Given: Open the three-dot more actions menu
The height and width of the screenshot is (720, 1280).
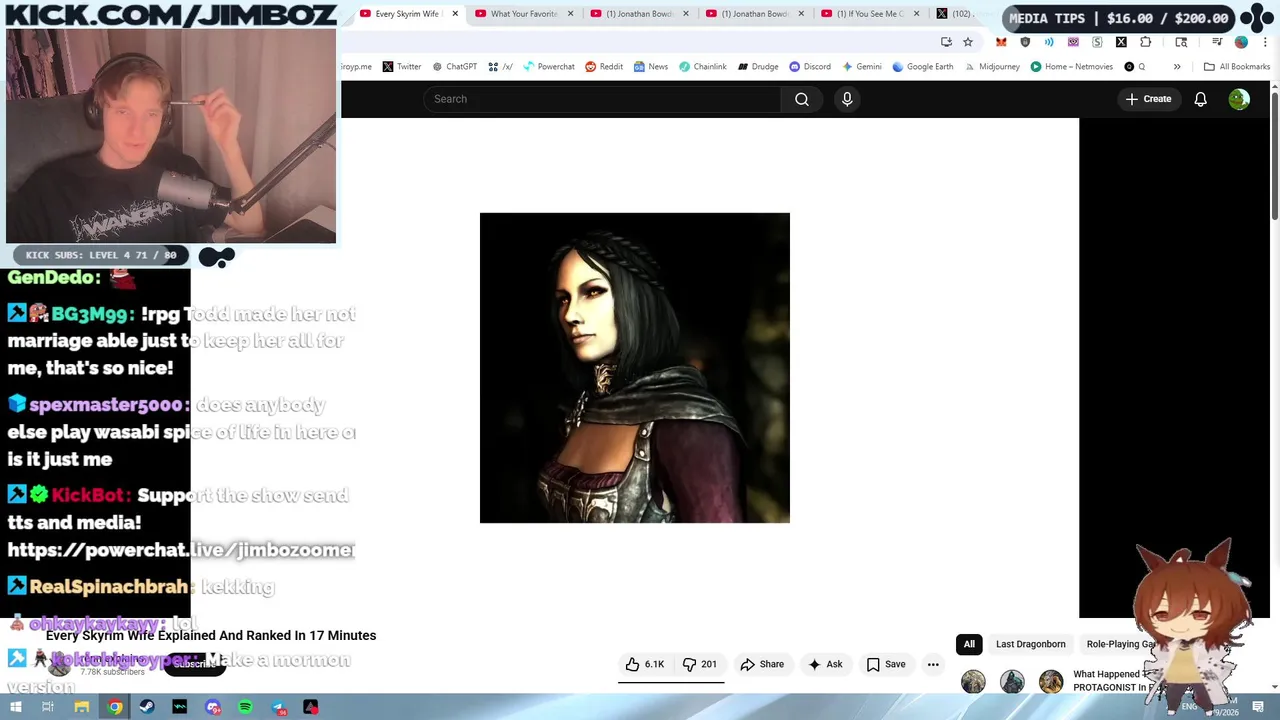Looking at the screenshot, I should (x=933, y=664).
